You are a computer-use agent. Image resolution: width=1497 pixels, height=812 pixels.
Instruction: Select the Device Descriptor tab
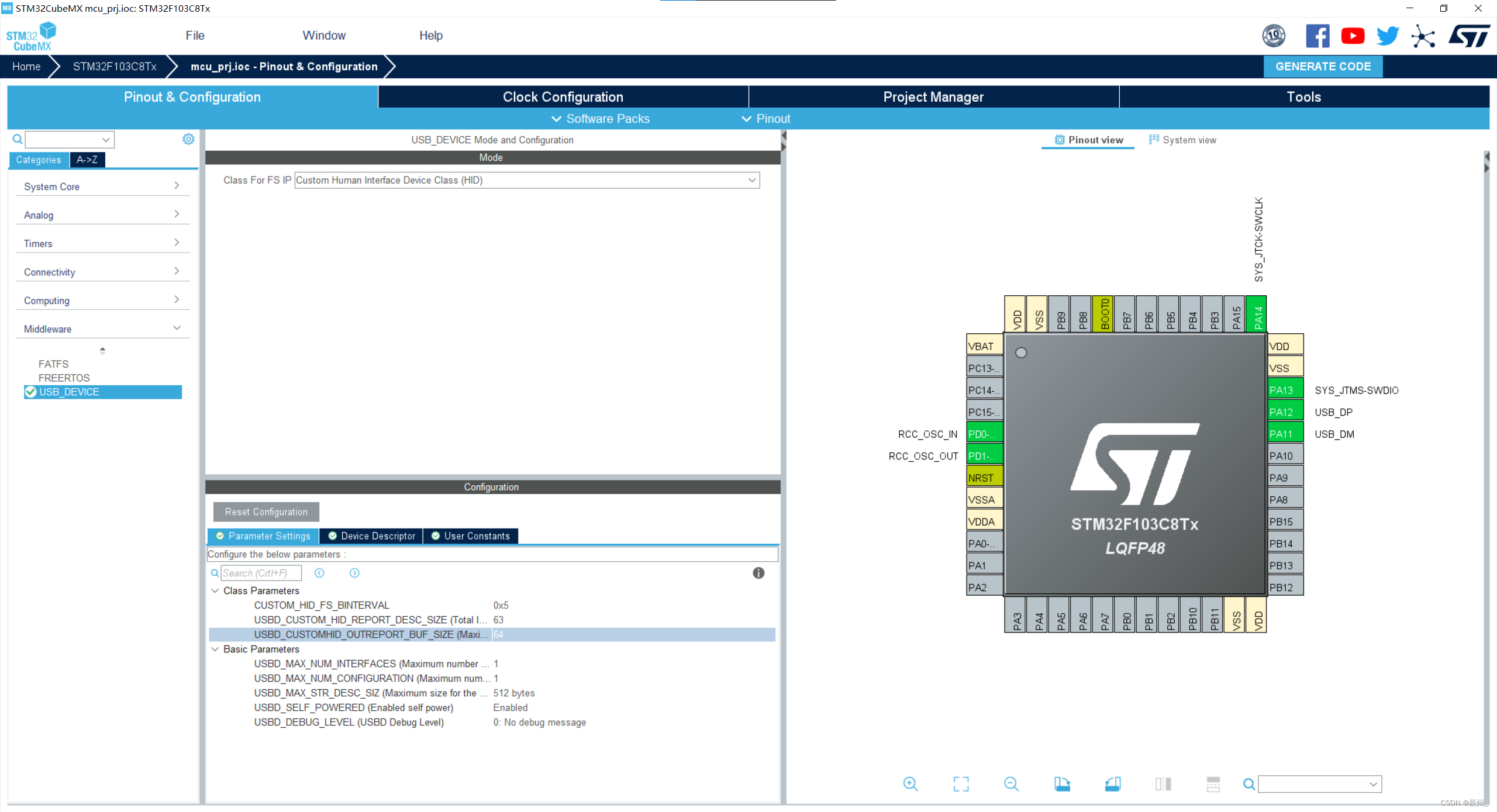378,535
